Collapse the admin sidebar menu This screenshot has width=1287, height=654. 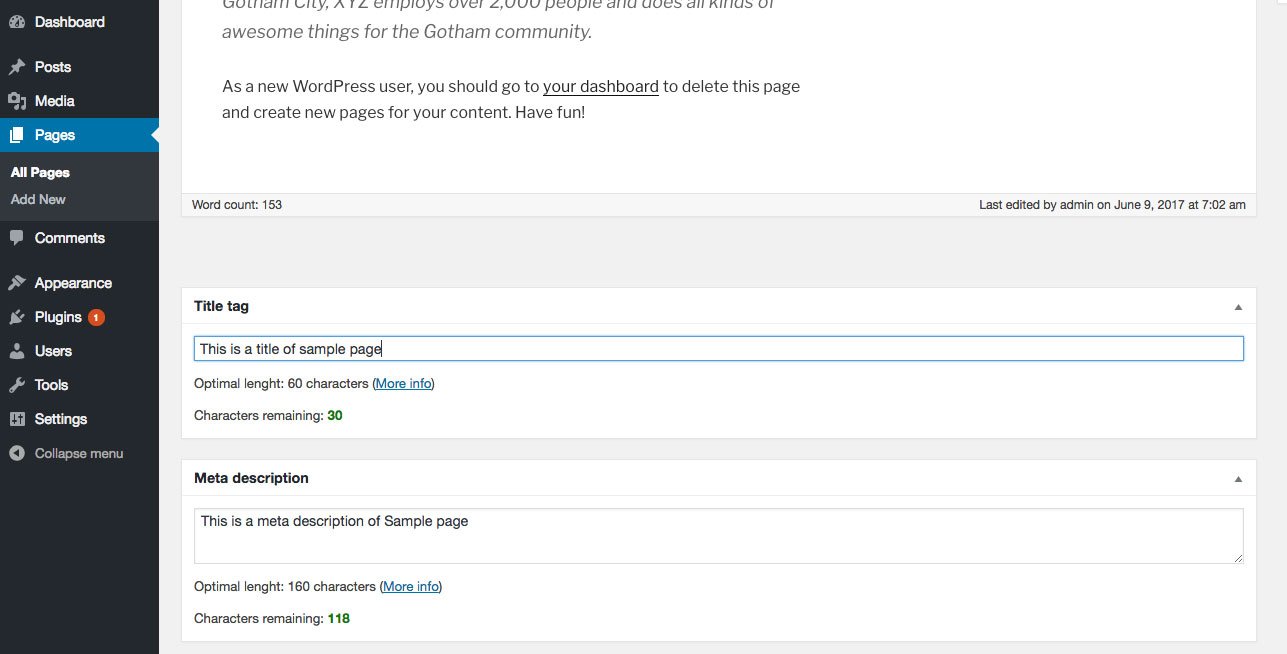(66, 453)
